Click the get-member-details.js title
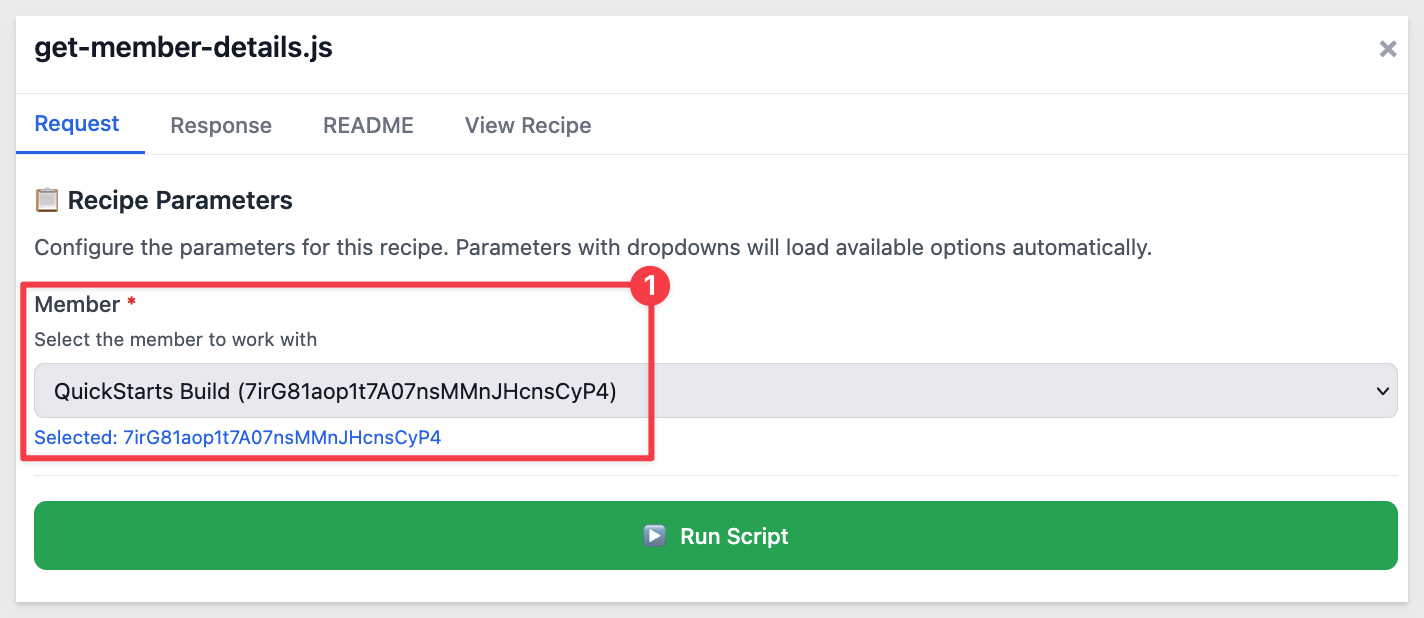This screenshot has height=618, width=1424. click(184, 47)
